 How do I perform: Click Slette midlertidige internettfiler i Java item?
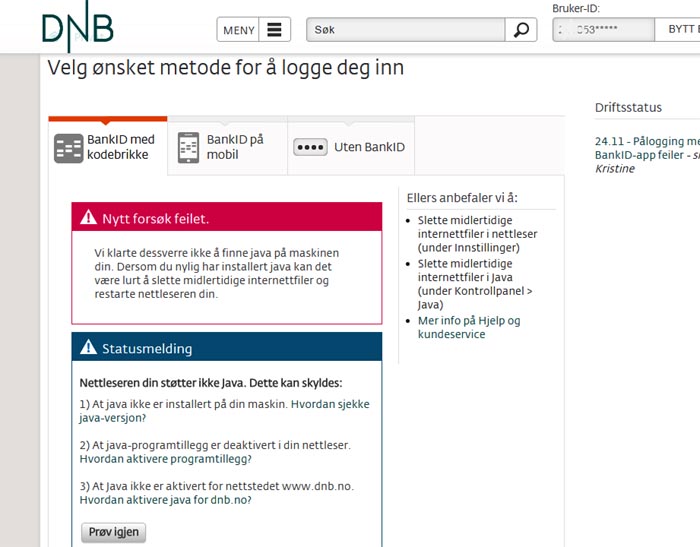(475, 284)
